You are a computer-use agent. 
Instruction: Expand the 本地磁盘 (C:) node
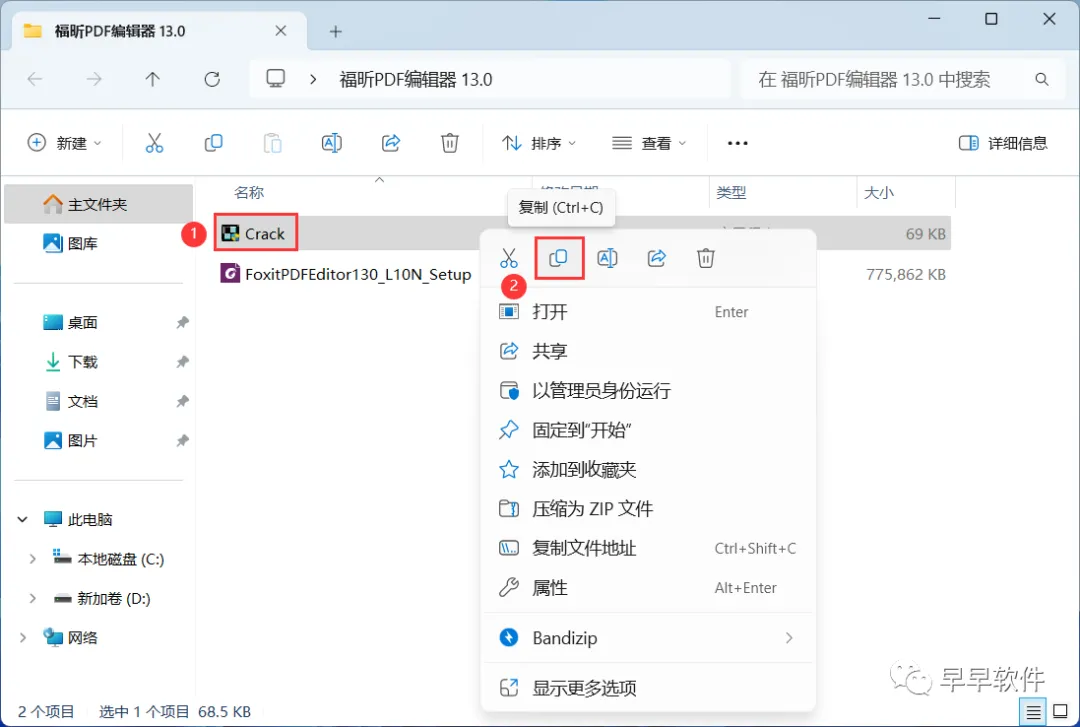(x=32, y=559)
